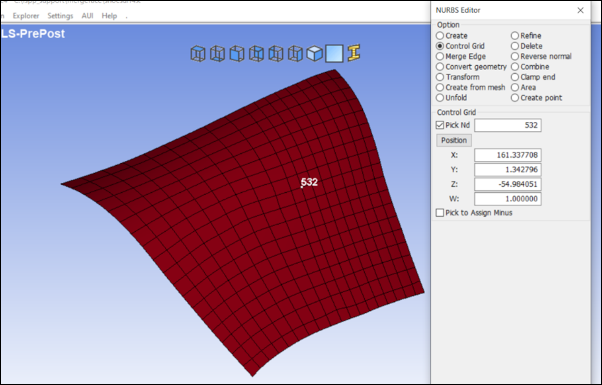Switch to back view cube icon
602x385 pixels.
[256, 53]
